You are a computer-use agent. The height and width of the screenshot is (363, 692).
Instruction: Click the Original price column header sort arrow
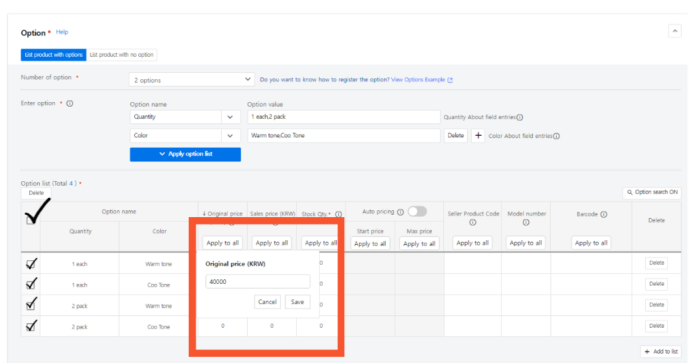click(204, 214)
